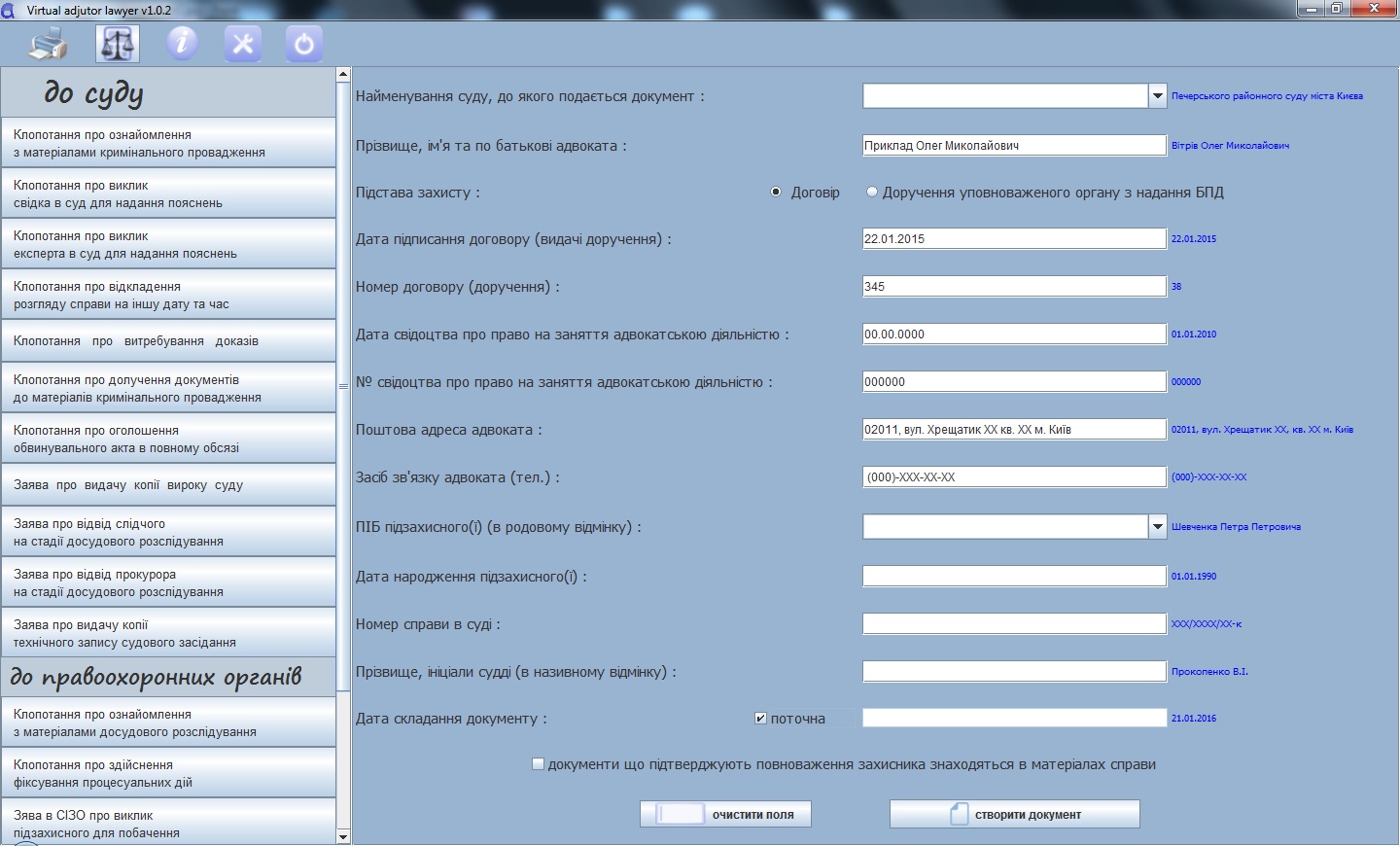The height and width of the screenshot is (846, 1400).
Task: Click the printer icon in the toolbar
Action: coord(49,44)
